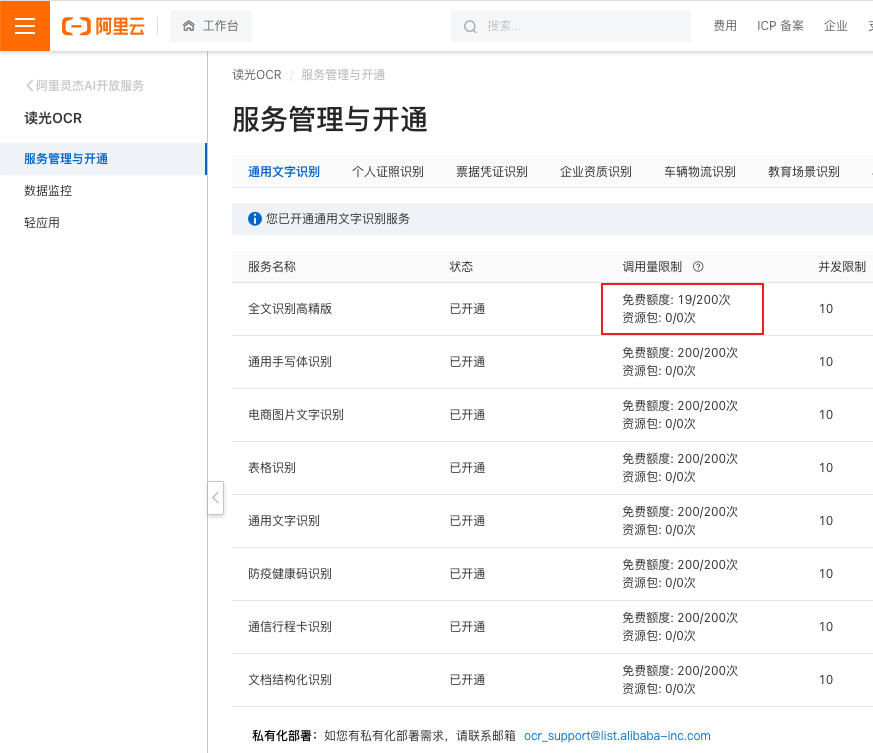Click the 防疫健康码识别 service name
873x753 pixels.
point(290,574)
